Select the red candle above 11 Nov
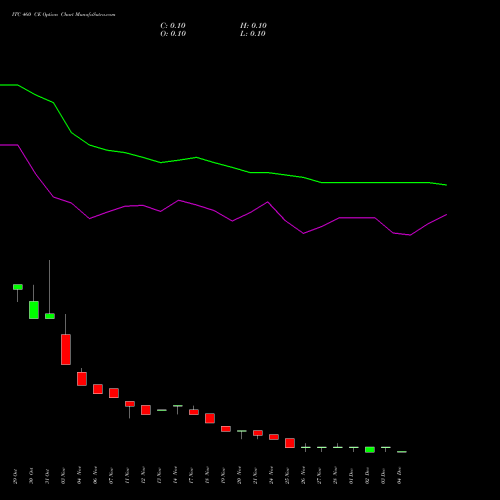Screen dimensions: 500x500 coord(130,404)
